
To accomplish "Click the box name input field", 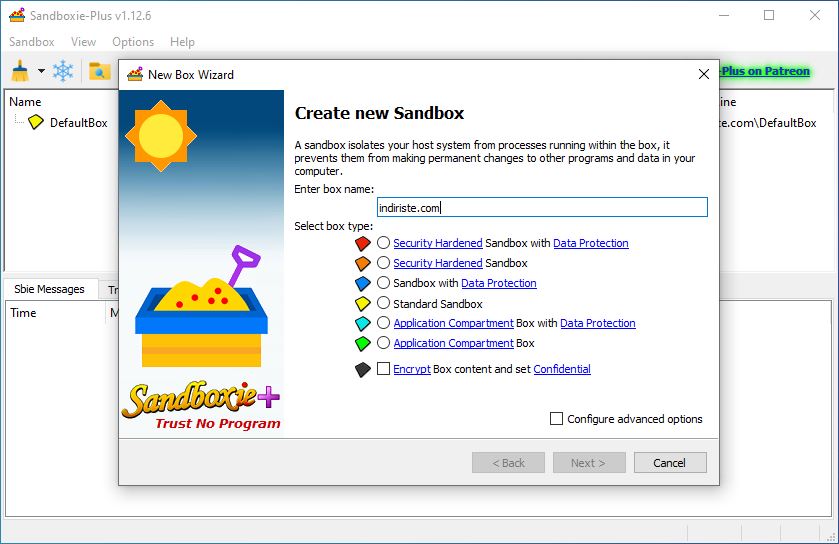I will (542, 207).
